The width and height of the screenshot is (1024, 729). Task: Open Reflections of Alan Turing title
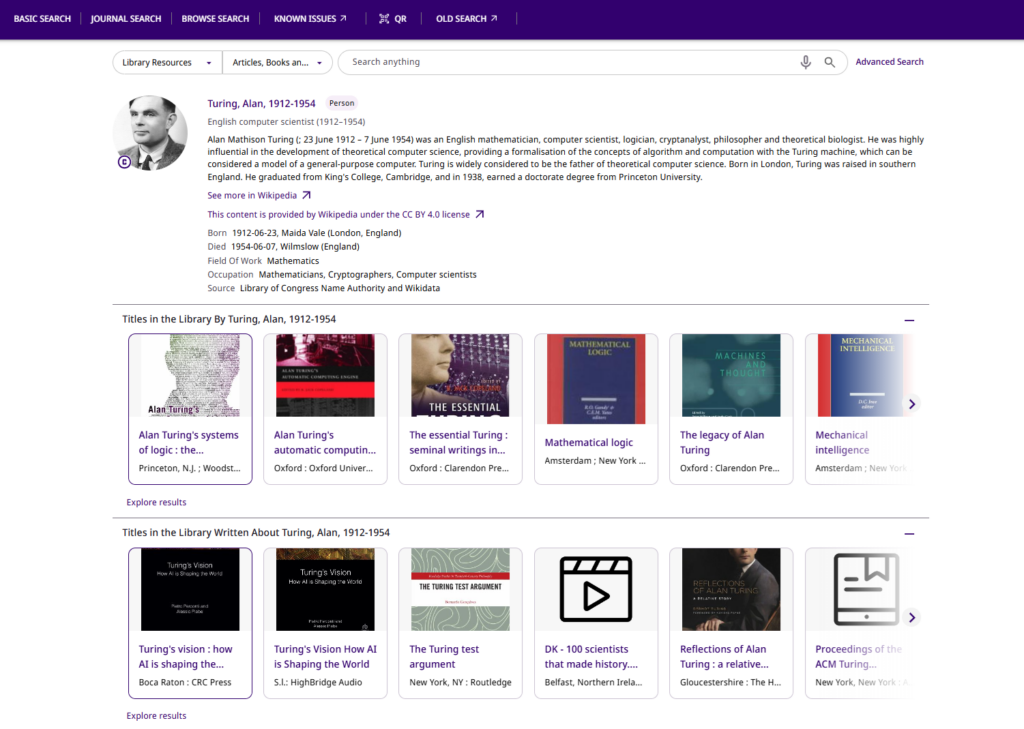click(724, 656)
